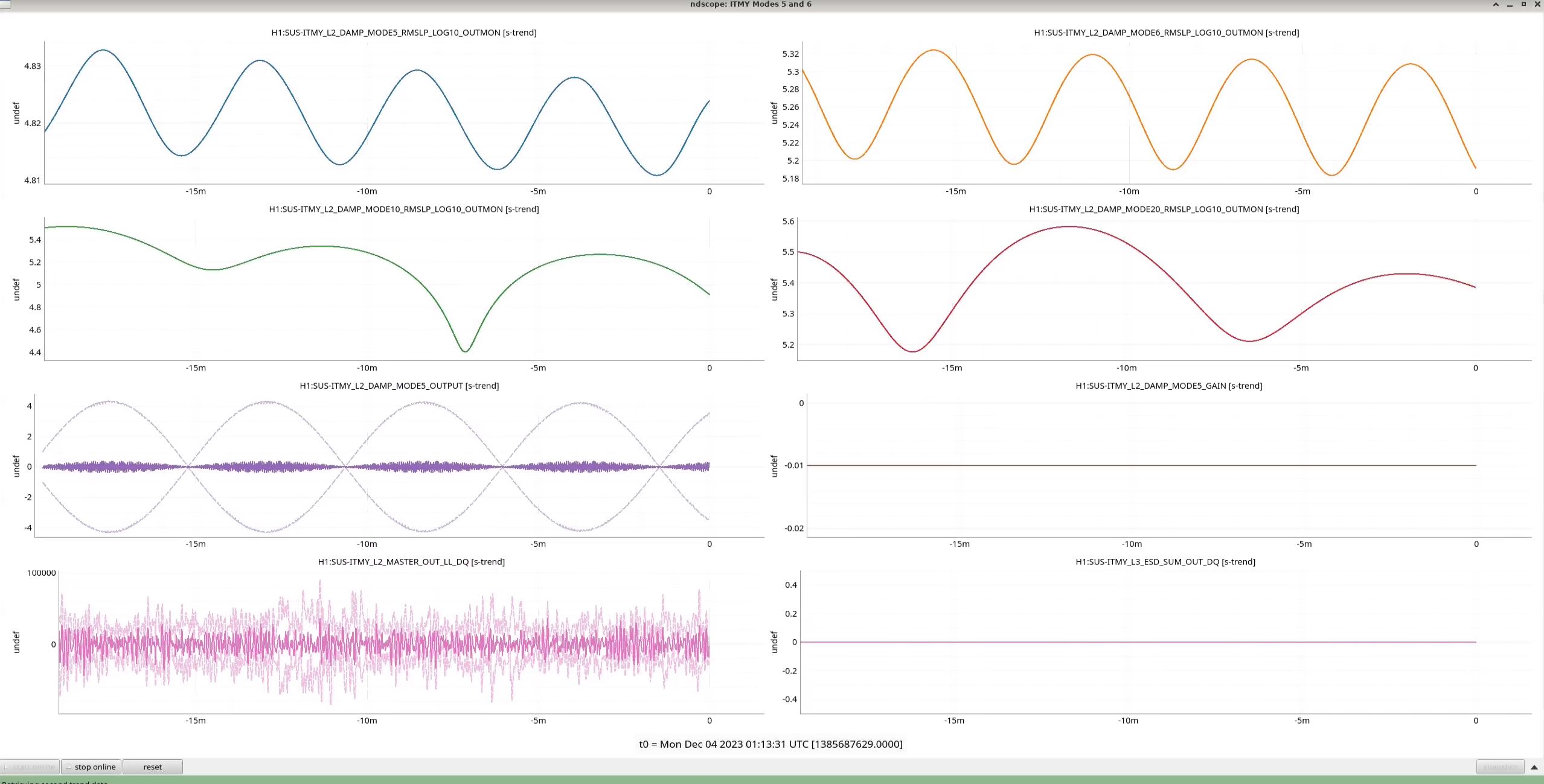Roll up window with title bar chevron
1544x784 pixels.
coord(1496,4)
